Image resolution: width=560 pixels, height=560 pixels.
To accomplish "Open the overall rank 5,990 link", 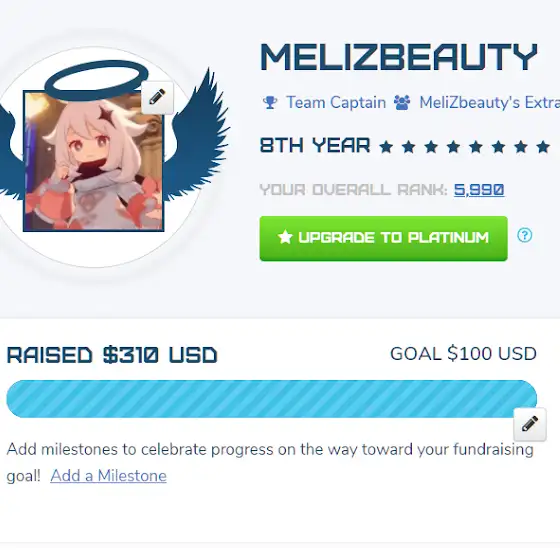I will point(479,190).
